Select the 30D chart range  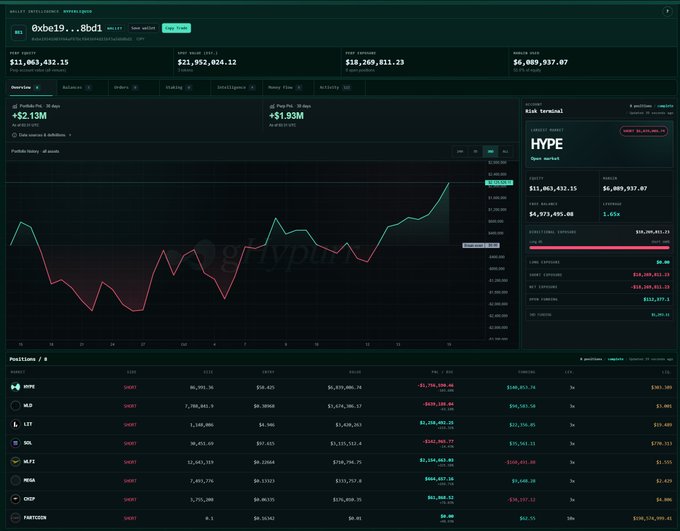(x=490, y=151)
